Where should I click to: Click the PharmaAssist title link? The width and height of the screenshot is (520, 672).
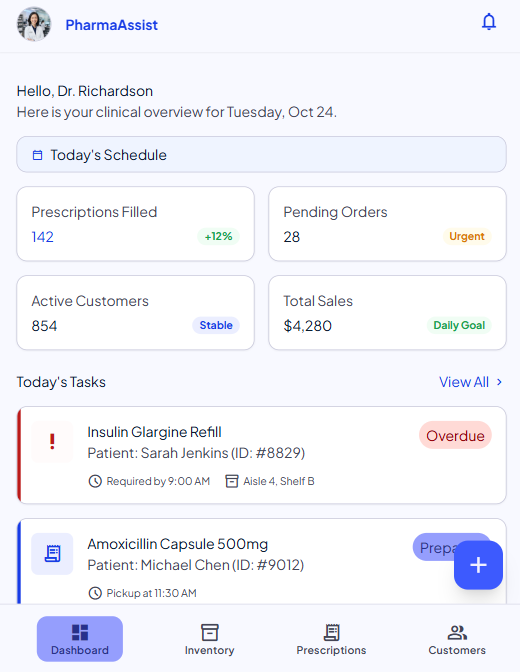(111, 25)
